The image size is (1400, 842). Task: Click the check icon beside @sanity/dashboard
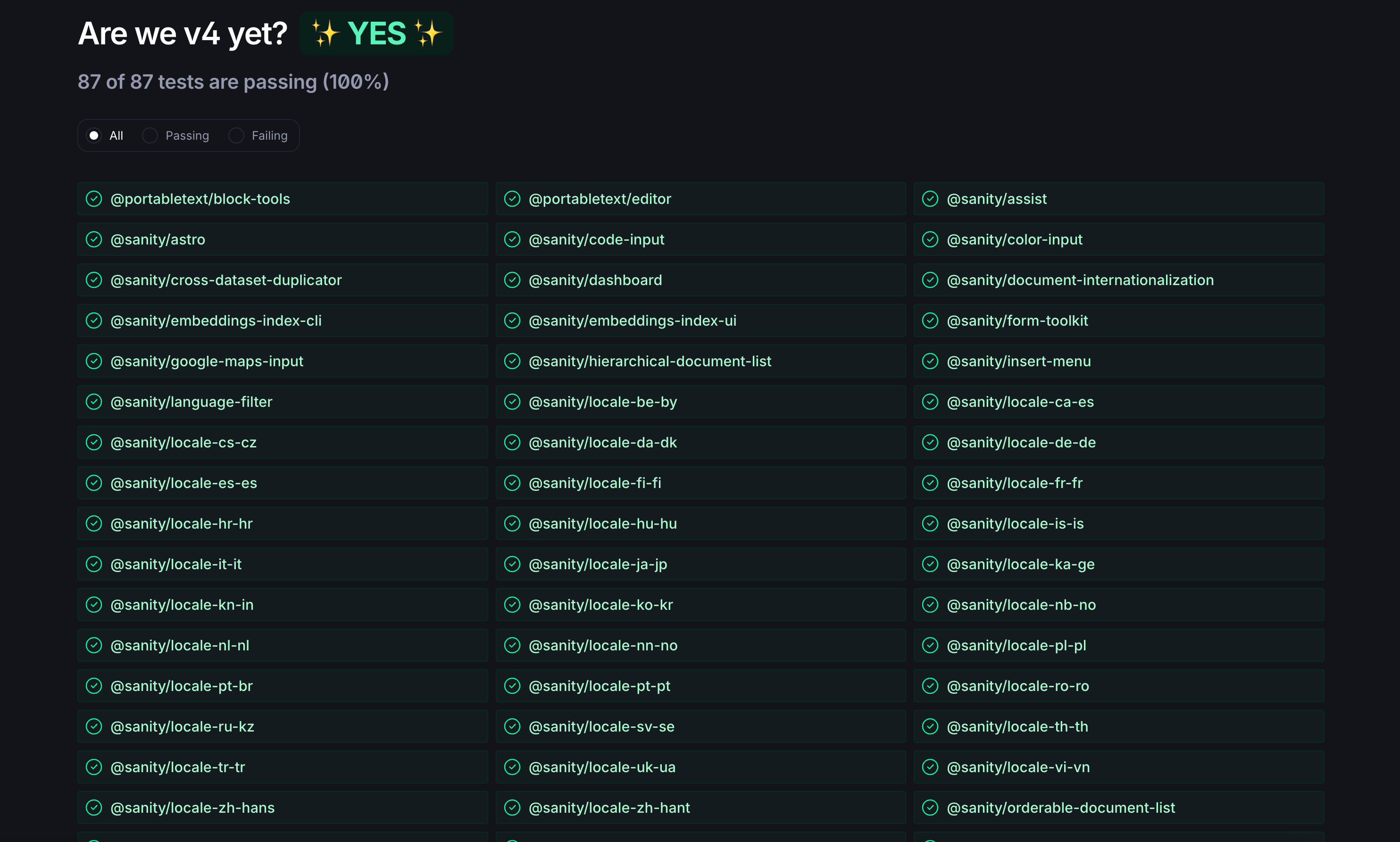coord(512,280)
